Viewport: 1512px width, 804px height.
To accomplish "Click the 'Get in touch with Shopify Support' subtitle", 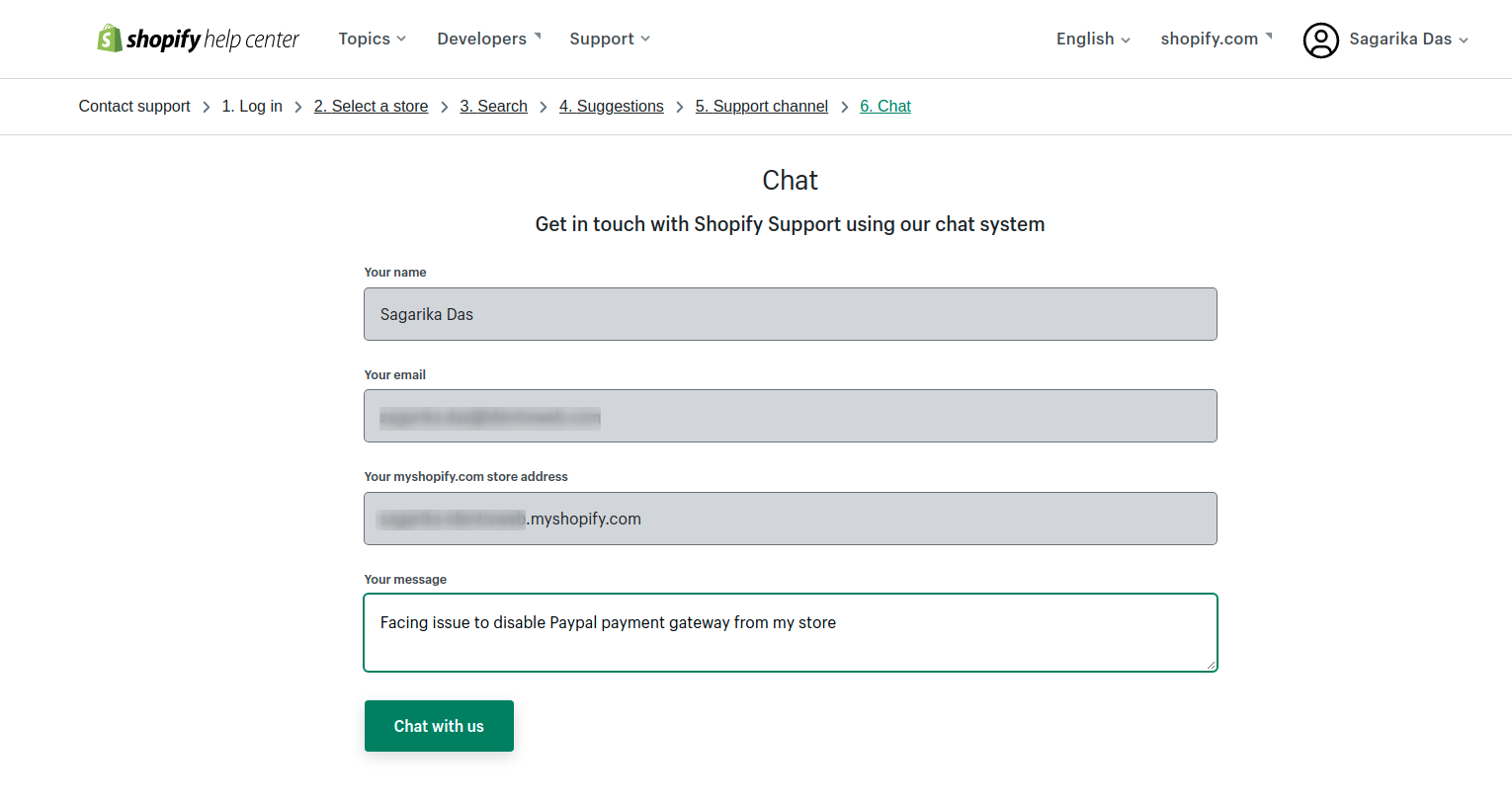I will coord(790,224).
